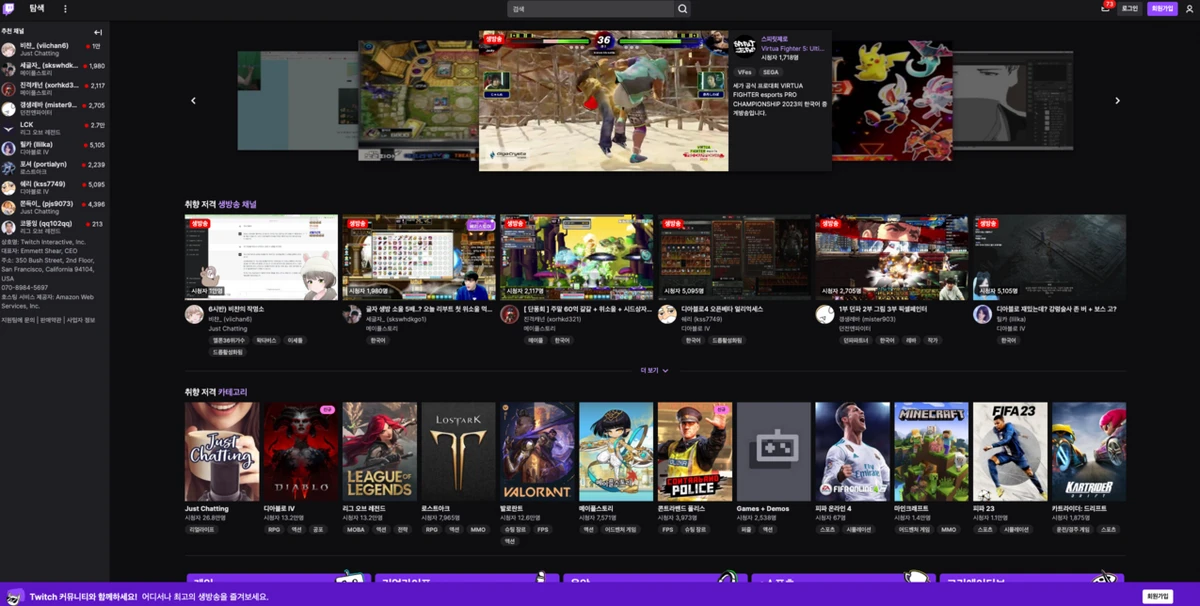This screenshot has height=606, width=1200.
Task: Open Just Chatting category cover
Action: pos(222,451)
